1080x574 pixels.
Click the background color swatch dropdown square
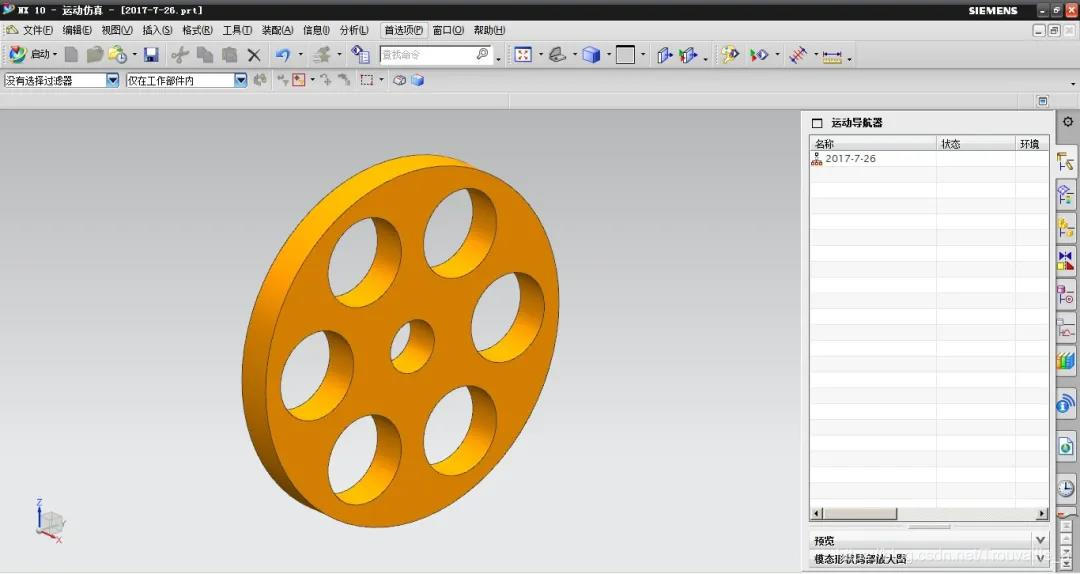625,54
